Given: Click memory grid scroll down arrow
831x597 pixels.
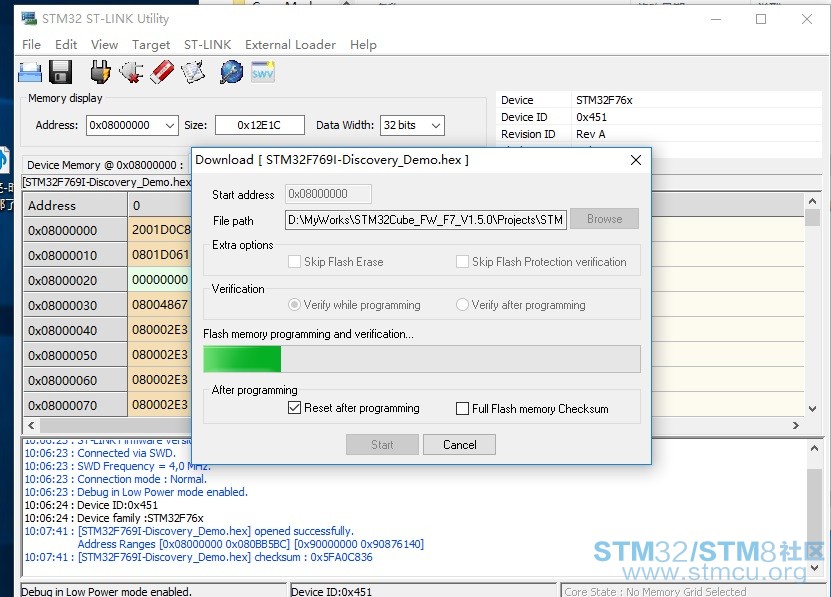Looking at the screenshot, I should click(x=812, y=409).
